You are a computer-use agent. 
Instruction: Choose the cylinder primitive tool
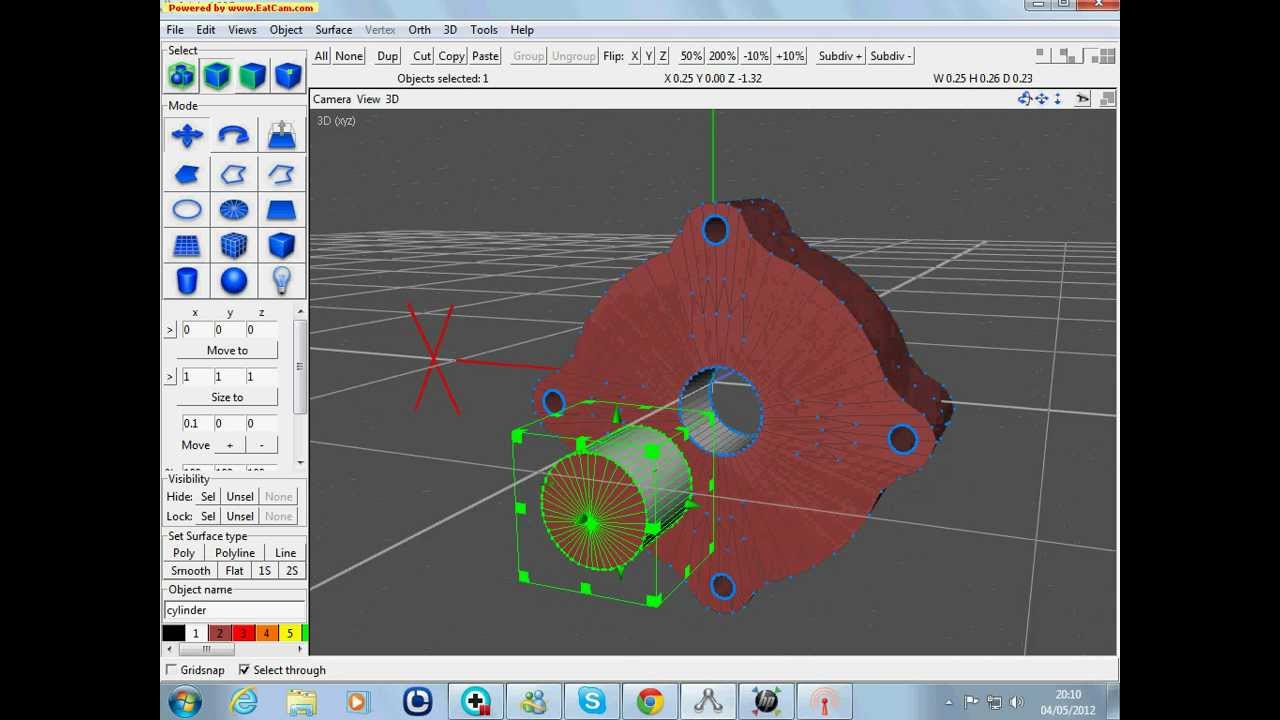coord(187,281)
